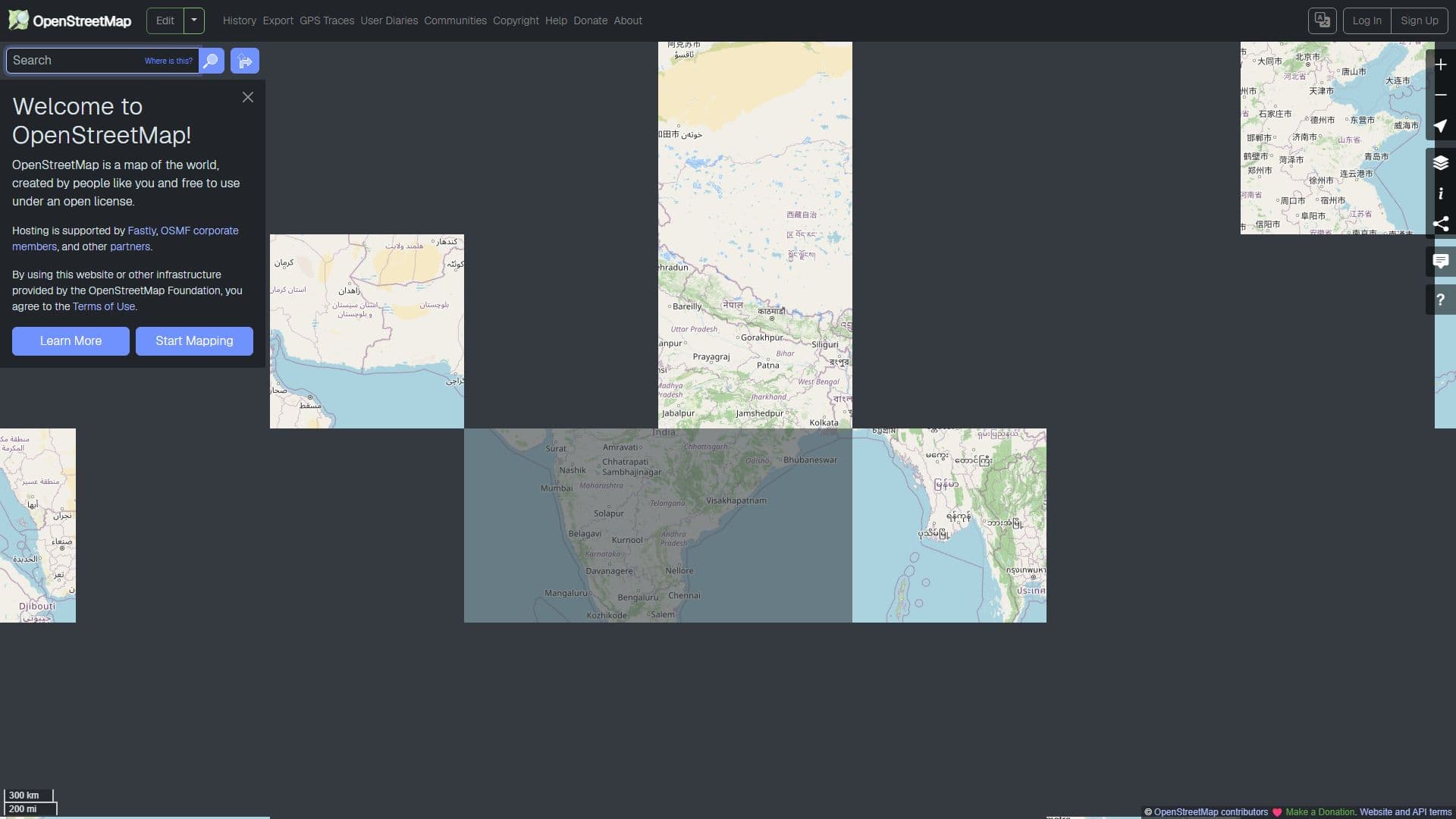Click the search magnifier button

click(212, 61)
